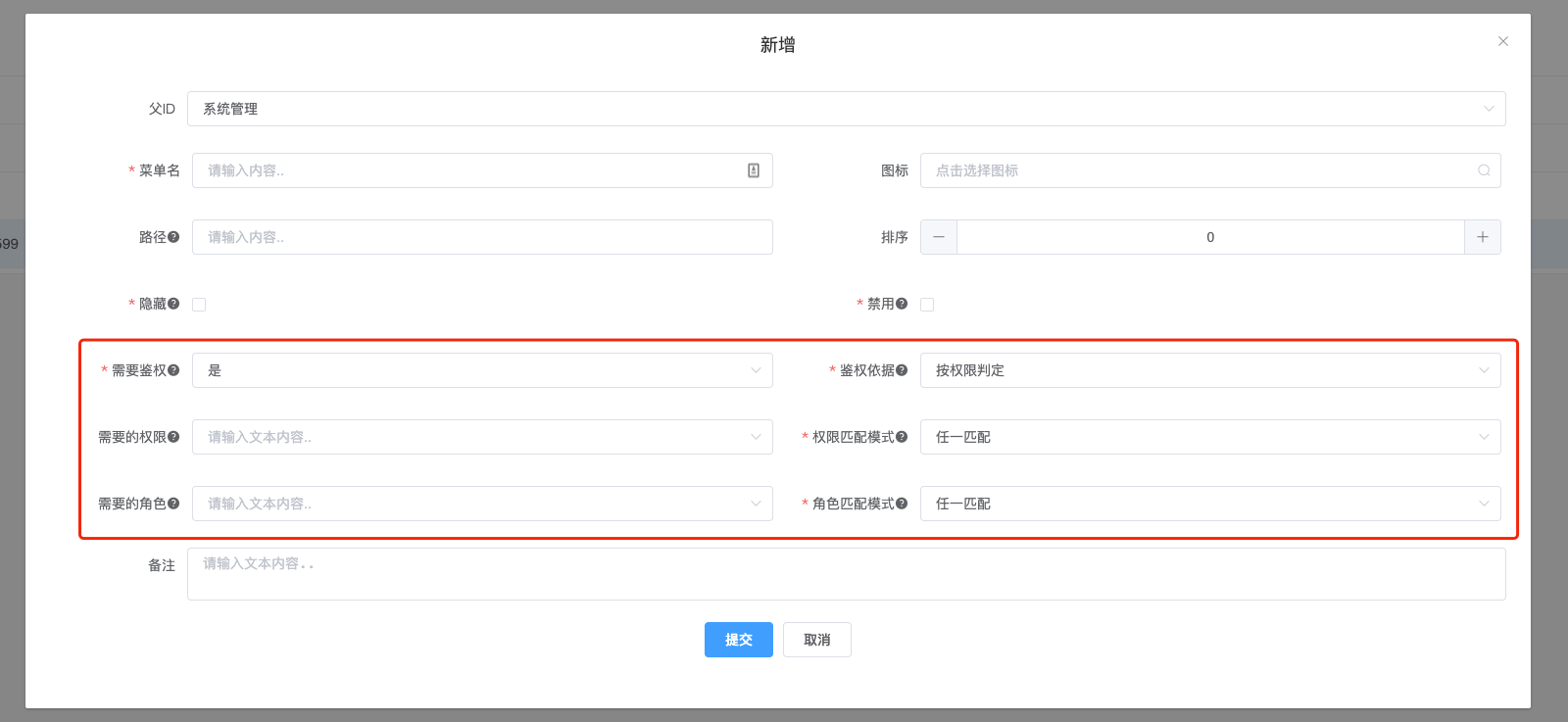Viewport: 1568px width, 722px height.
Task: Click the help icon beside 权限匹配模式
Action: click(x=902, y=437)
